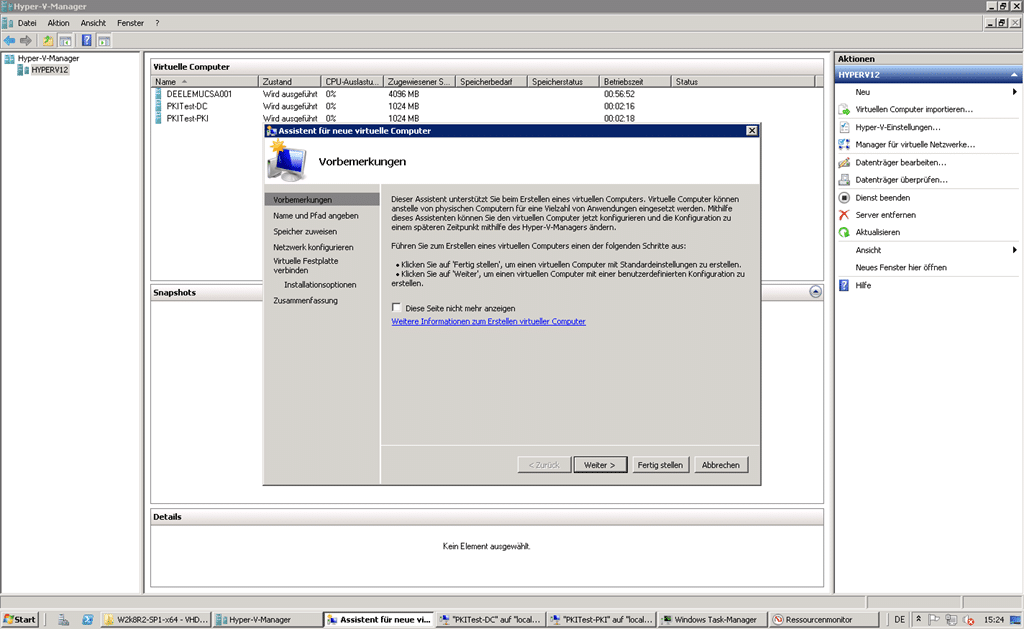Click the up one level toolbar icon

click(48, 40)
